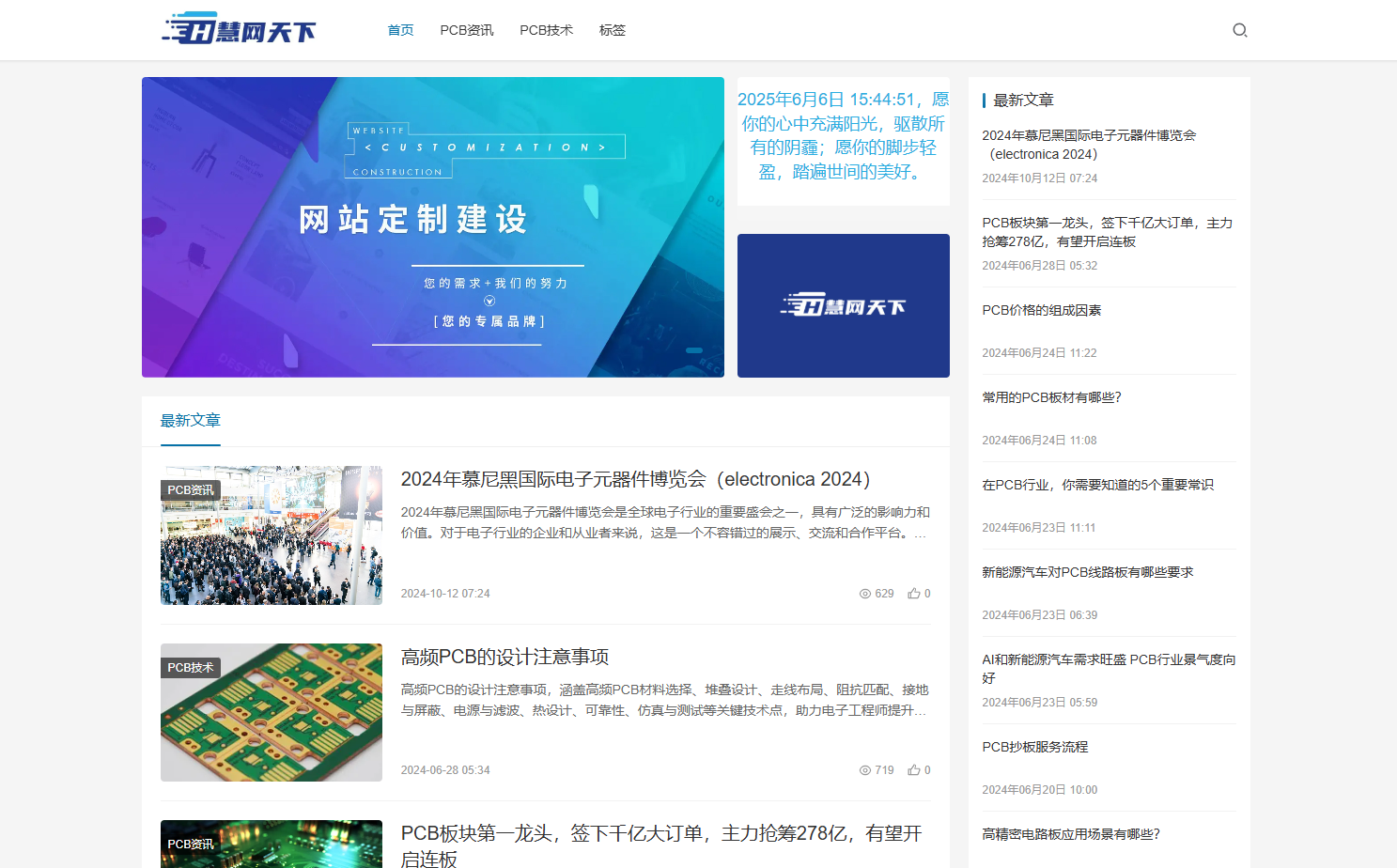Open main list title PCB板块第一龙头
Image resolution: width=1397 pixels, height=868 pixels.
[661, 845]
